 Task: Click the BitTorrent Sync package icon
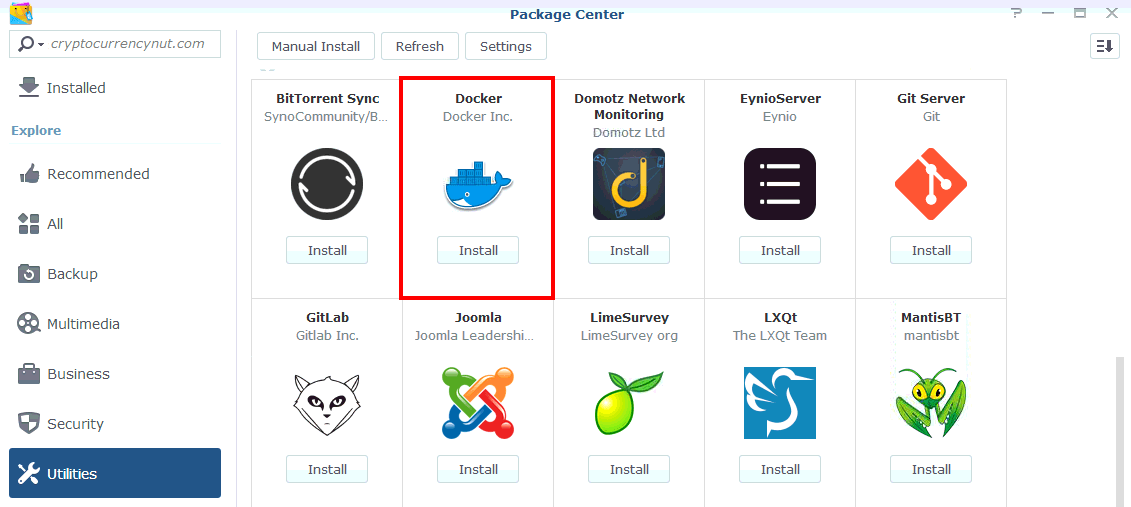pos(327,184)
